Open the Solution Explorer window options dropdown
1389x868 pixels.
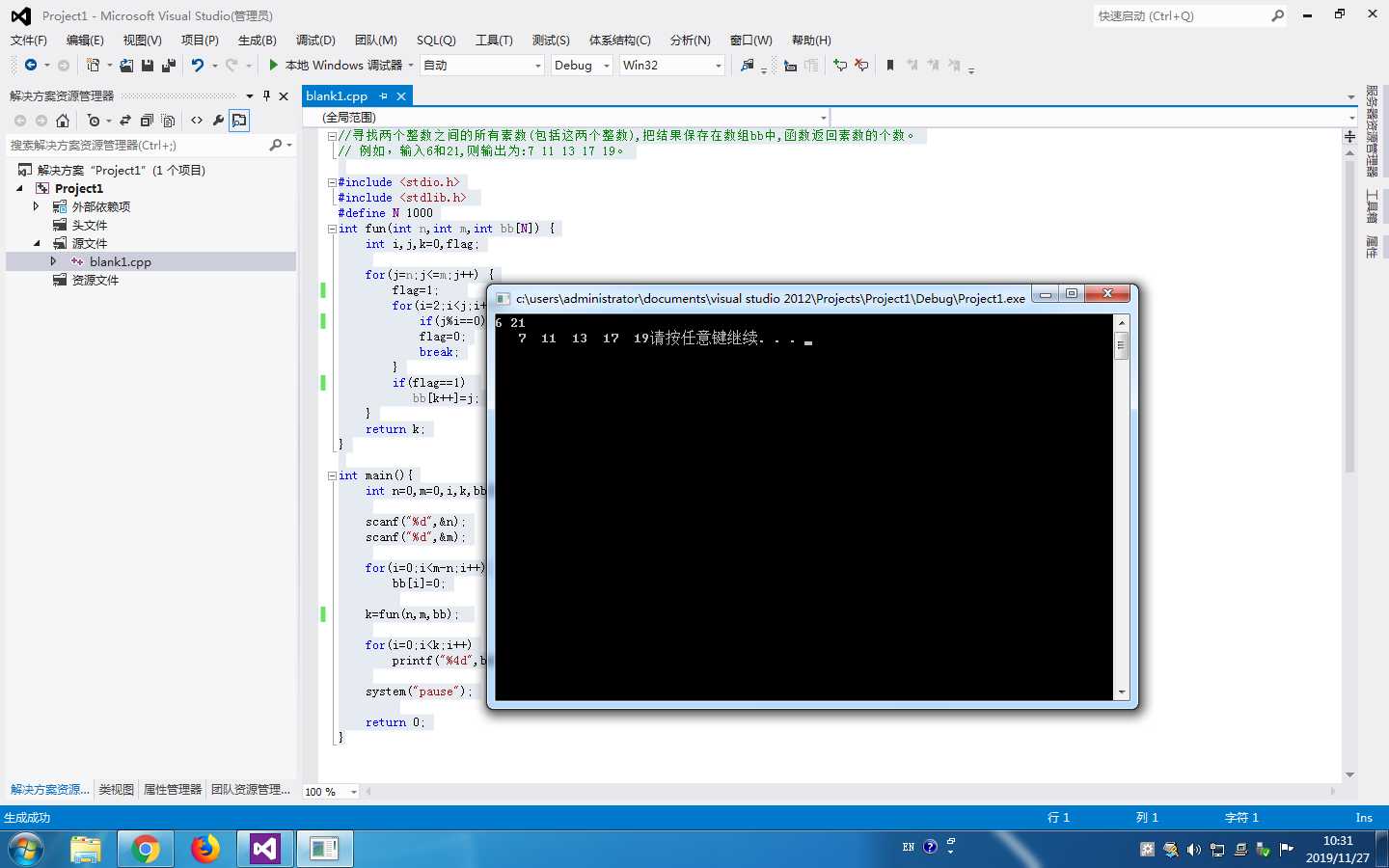click(x=250, y=95)
